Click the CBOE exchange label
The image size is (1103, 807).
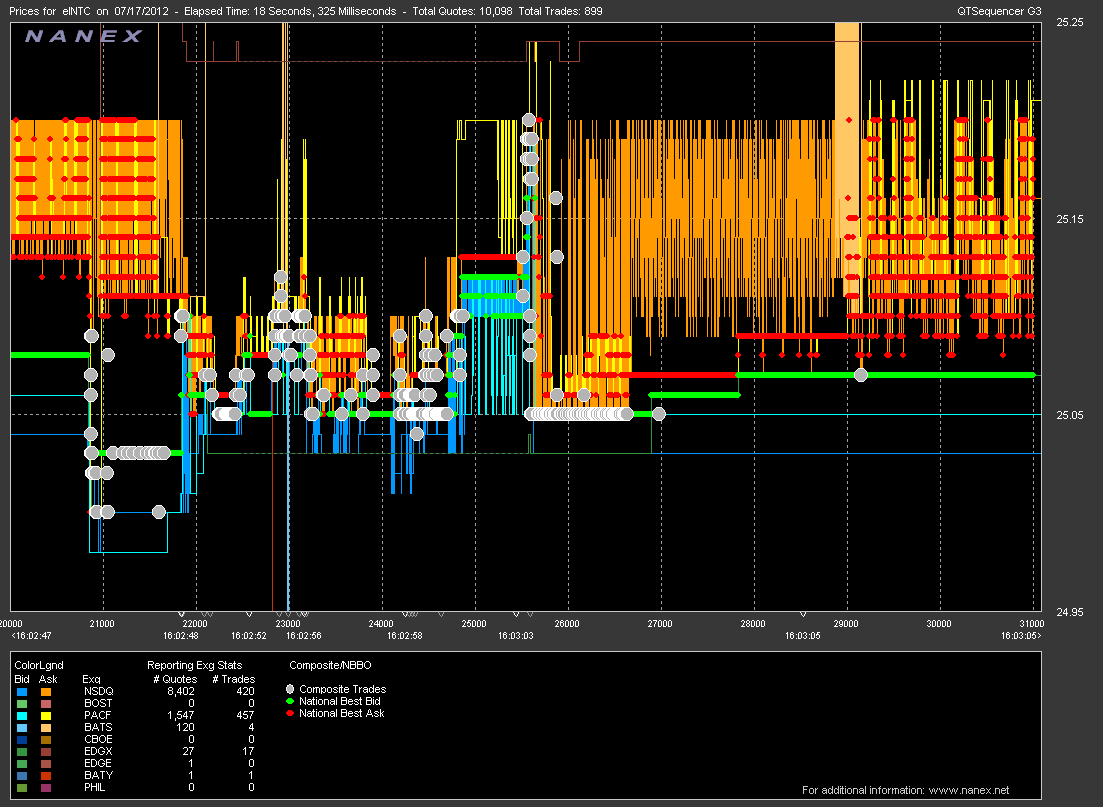coord(98,739)
